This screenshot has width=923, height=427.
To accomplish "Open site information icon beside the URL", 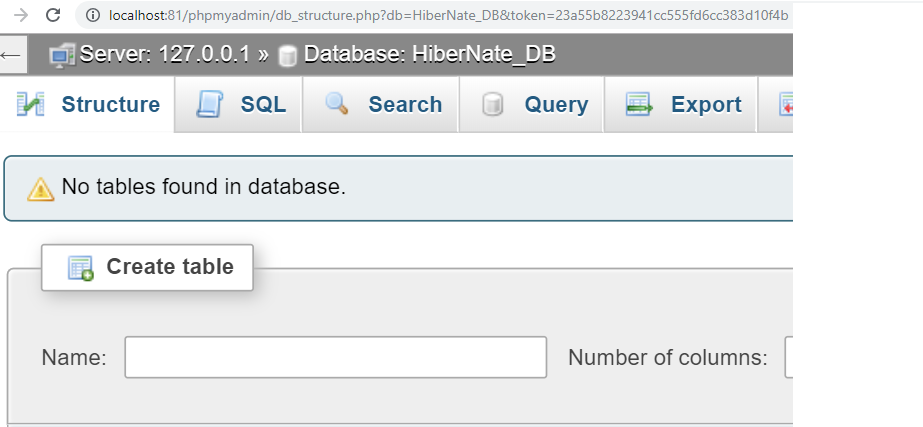I will (x=93, y=16).
